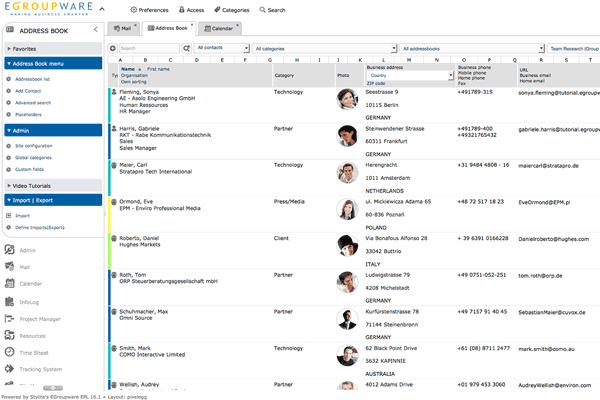Switch to the Calendar tab
The width and height of the screenshot is (600, 400).
(219, 29)
